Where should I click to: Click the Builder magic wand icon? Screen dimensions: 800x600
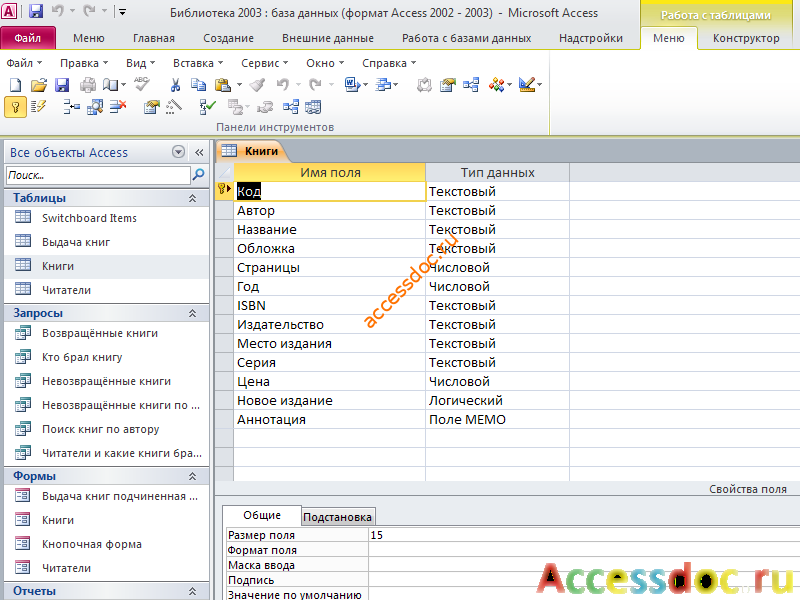pyautogui.click(x=174, y=107)
